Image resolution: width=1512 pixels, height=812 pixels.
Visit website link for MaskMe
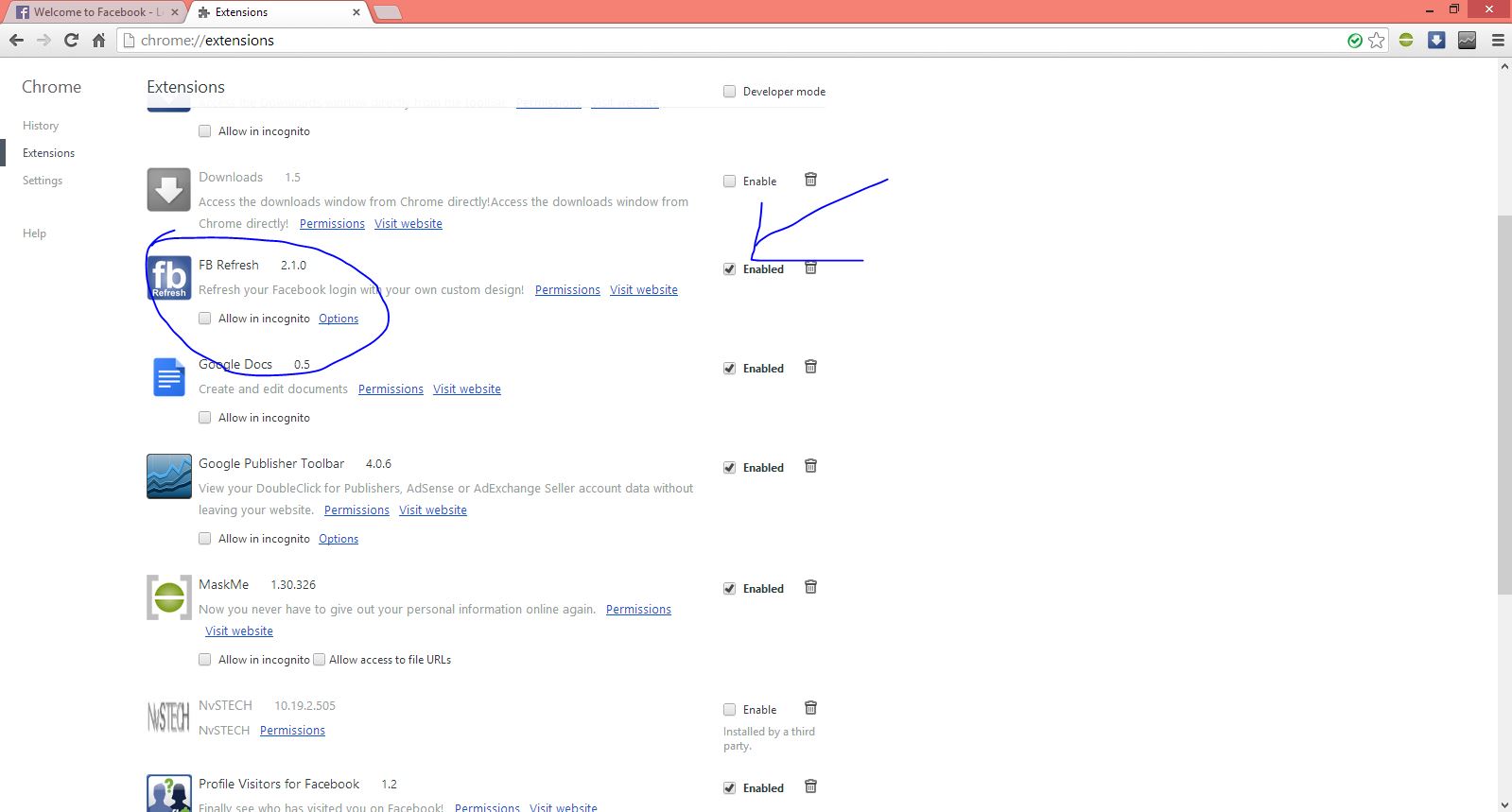[x=239, y=631]
